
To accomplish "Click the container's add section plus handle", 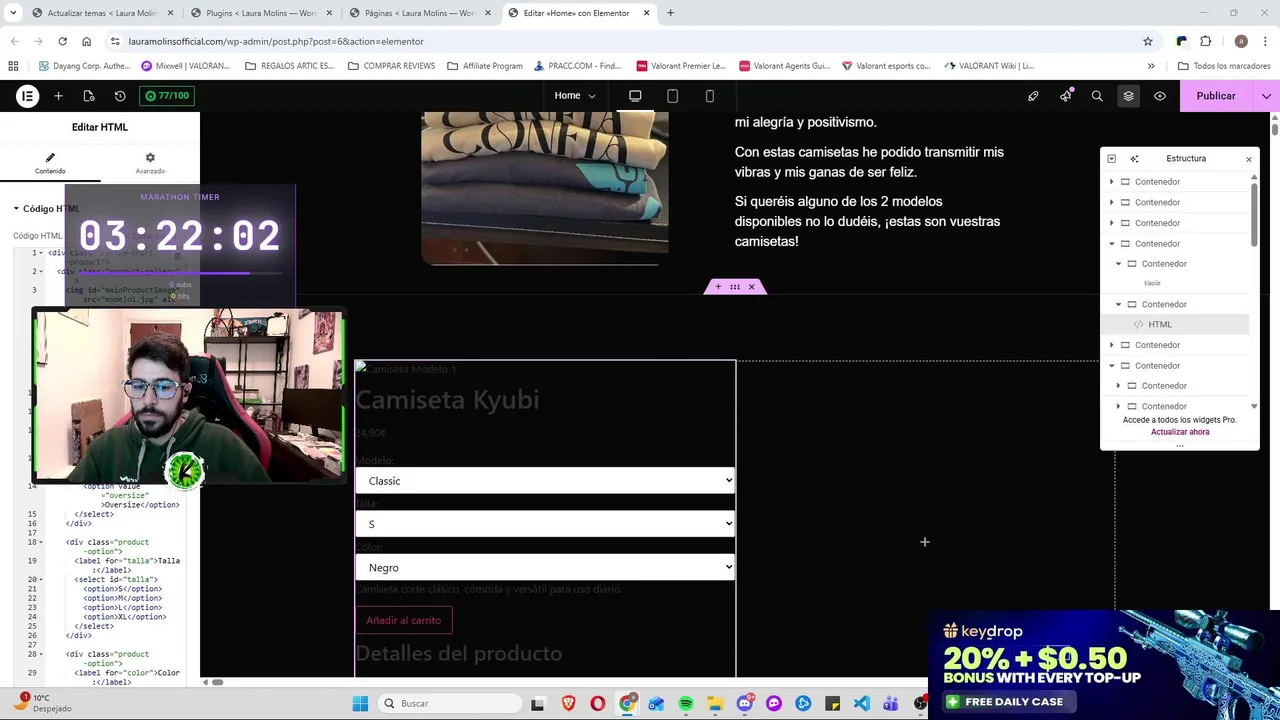I will click(x=717, y=287).
